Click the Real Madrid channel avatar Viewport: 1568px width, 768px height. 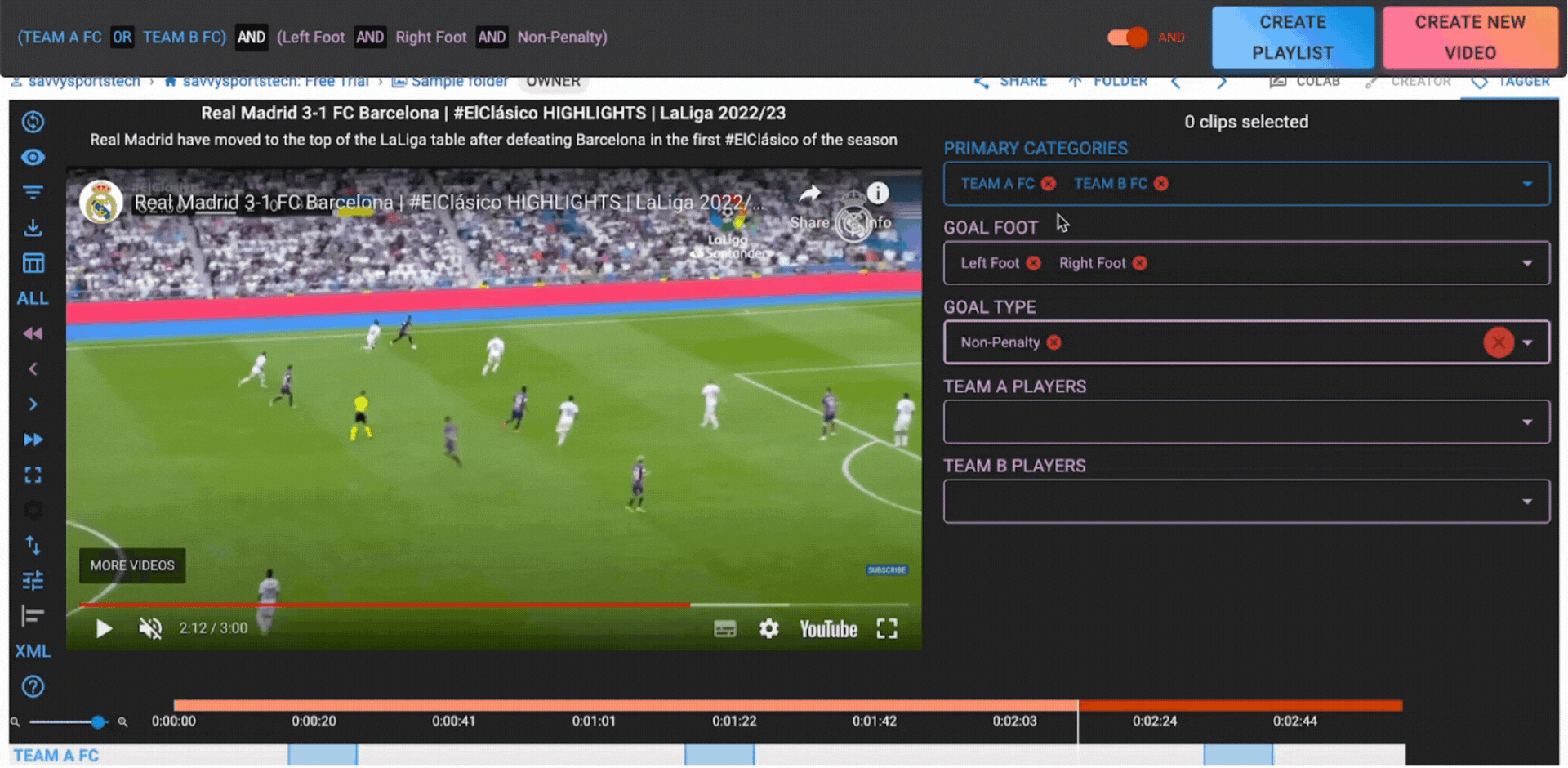(x=101, y=202)
